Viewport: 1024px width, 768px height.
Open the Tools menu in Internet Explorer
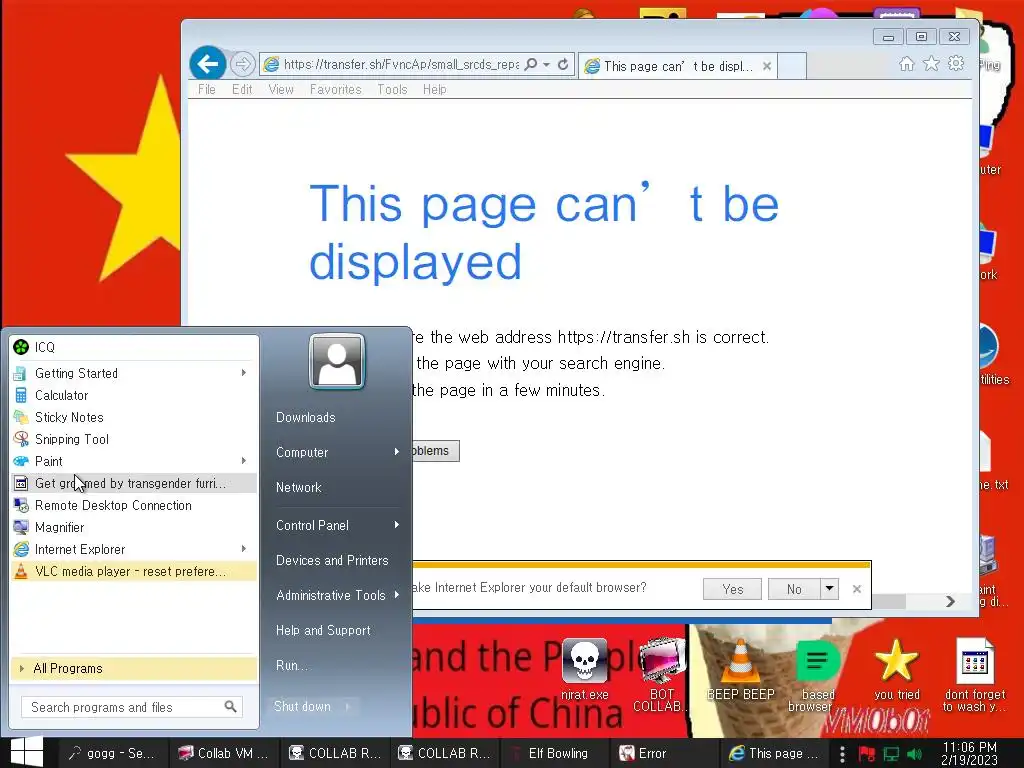click(392, 89)
